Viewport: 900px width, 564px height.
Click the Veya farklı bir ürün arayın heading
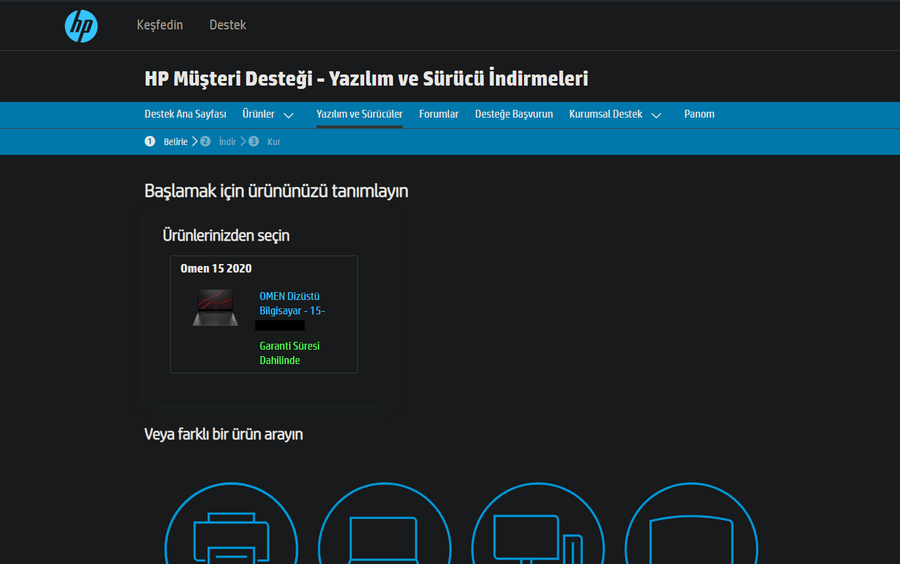(223, 434)
